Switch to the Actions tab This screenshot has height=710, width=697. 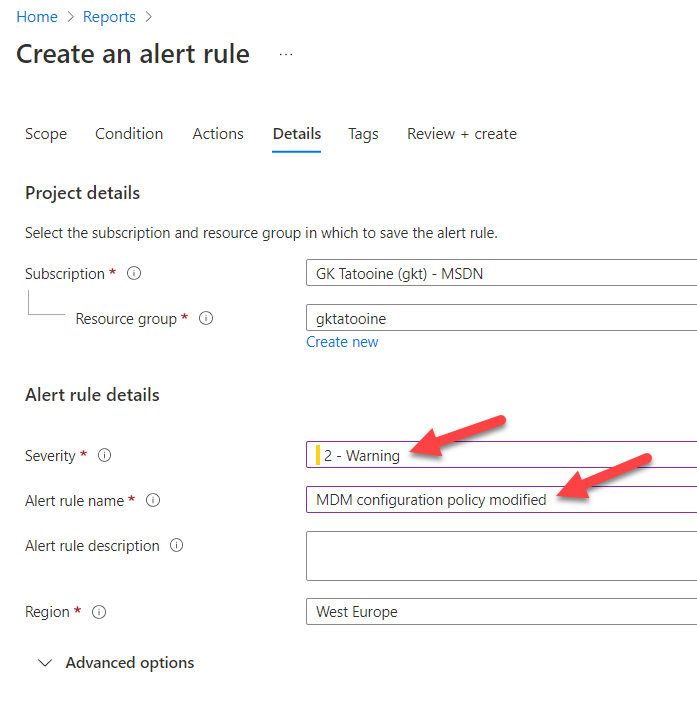pyautogui.click(x=218, y=134)
